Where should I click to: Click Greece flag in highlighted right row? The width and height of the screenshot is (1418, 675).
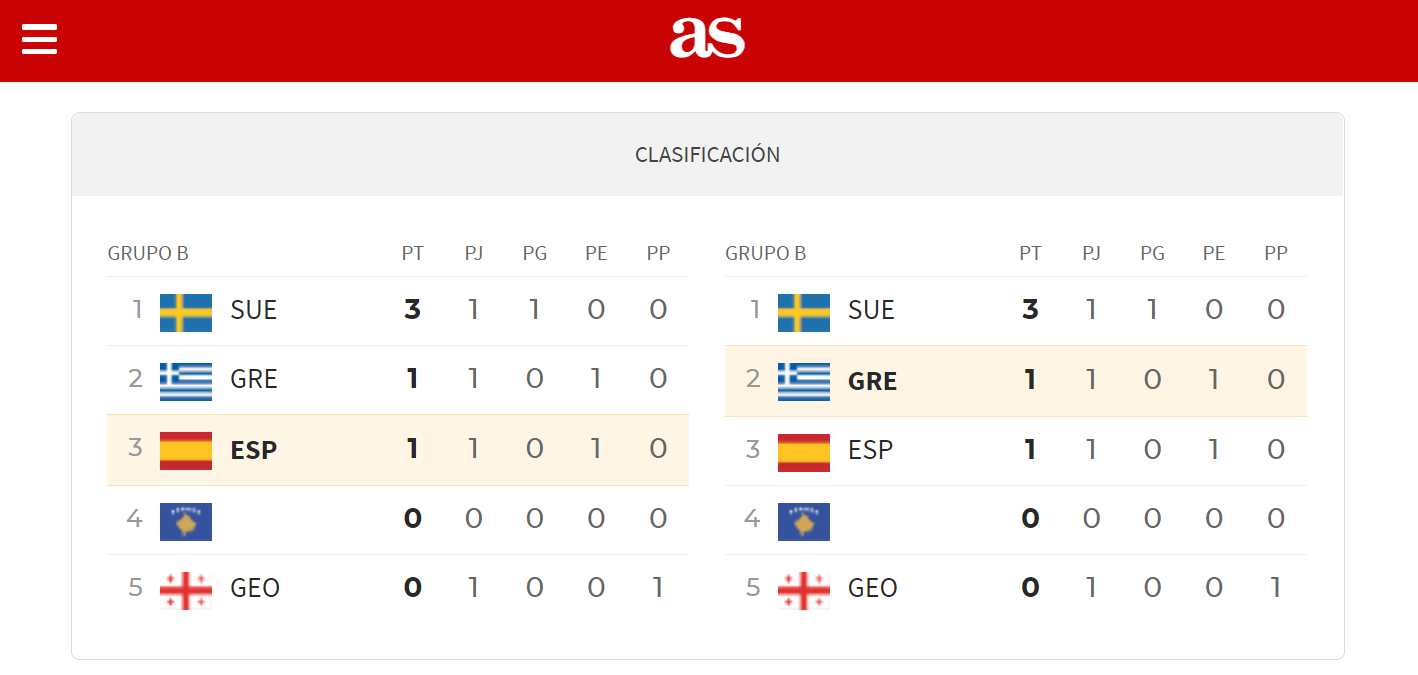click(804, 382)
